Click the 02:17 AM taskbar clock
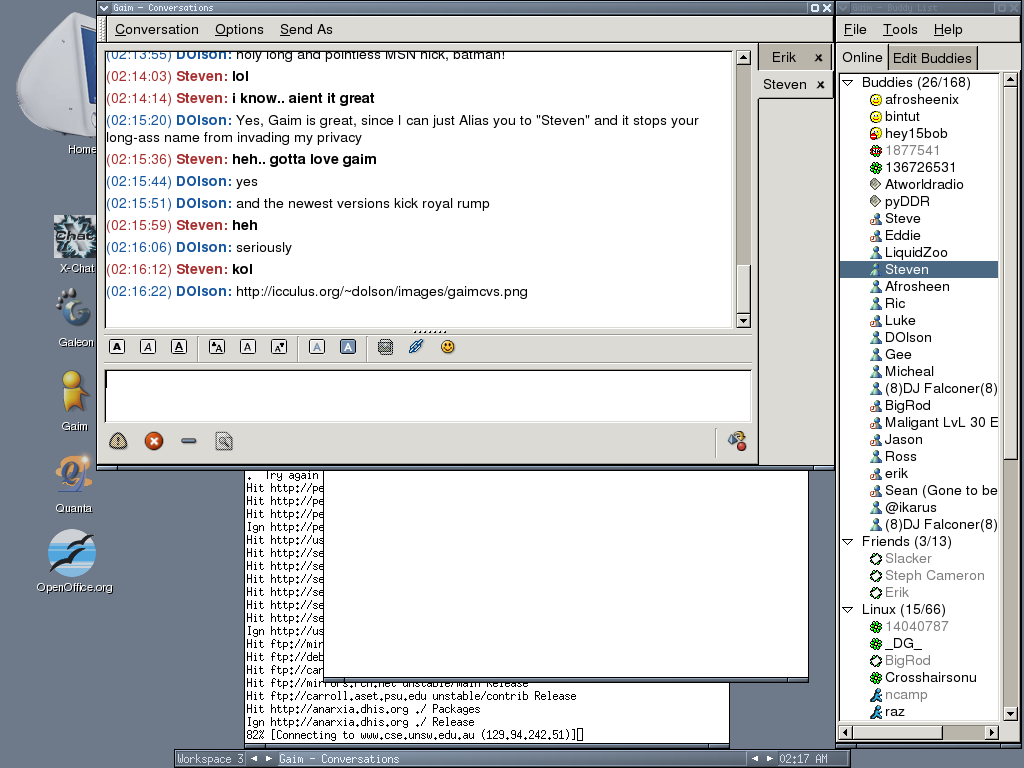Viewport: 1024px width, 768px height. click(x=803, y=759)
